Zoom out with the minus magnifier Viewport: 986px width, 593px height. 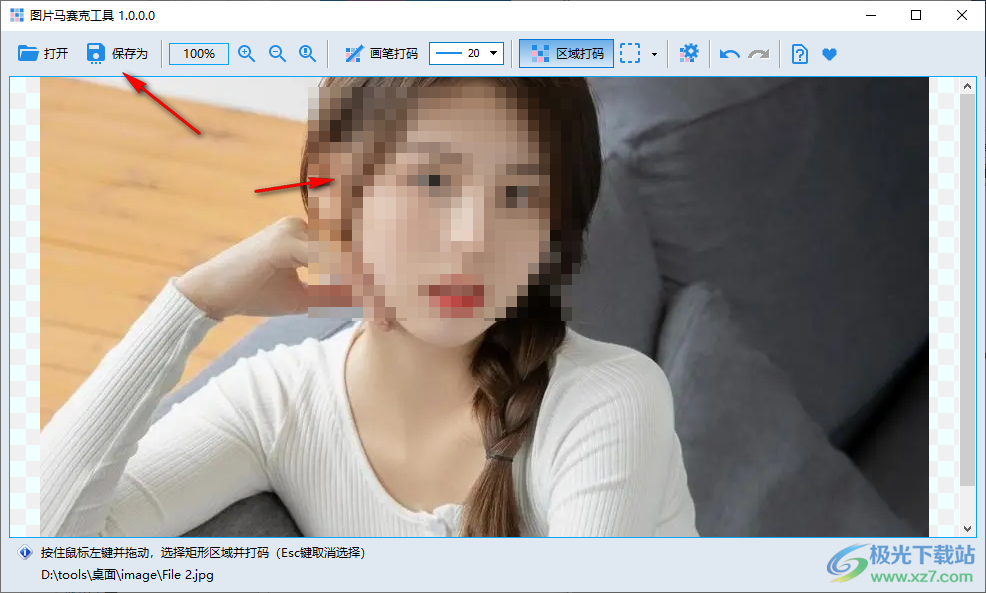point(277,53)
